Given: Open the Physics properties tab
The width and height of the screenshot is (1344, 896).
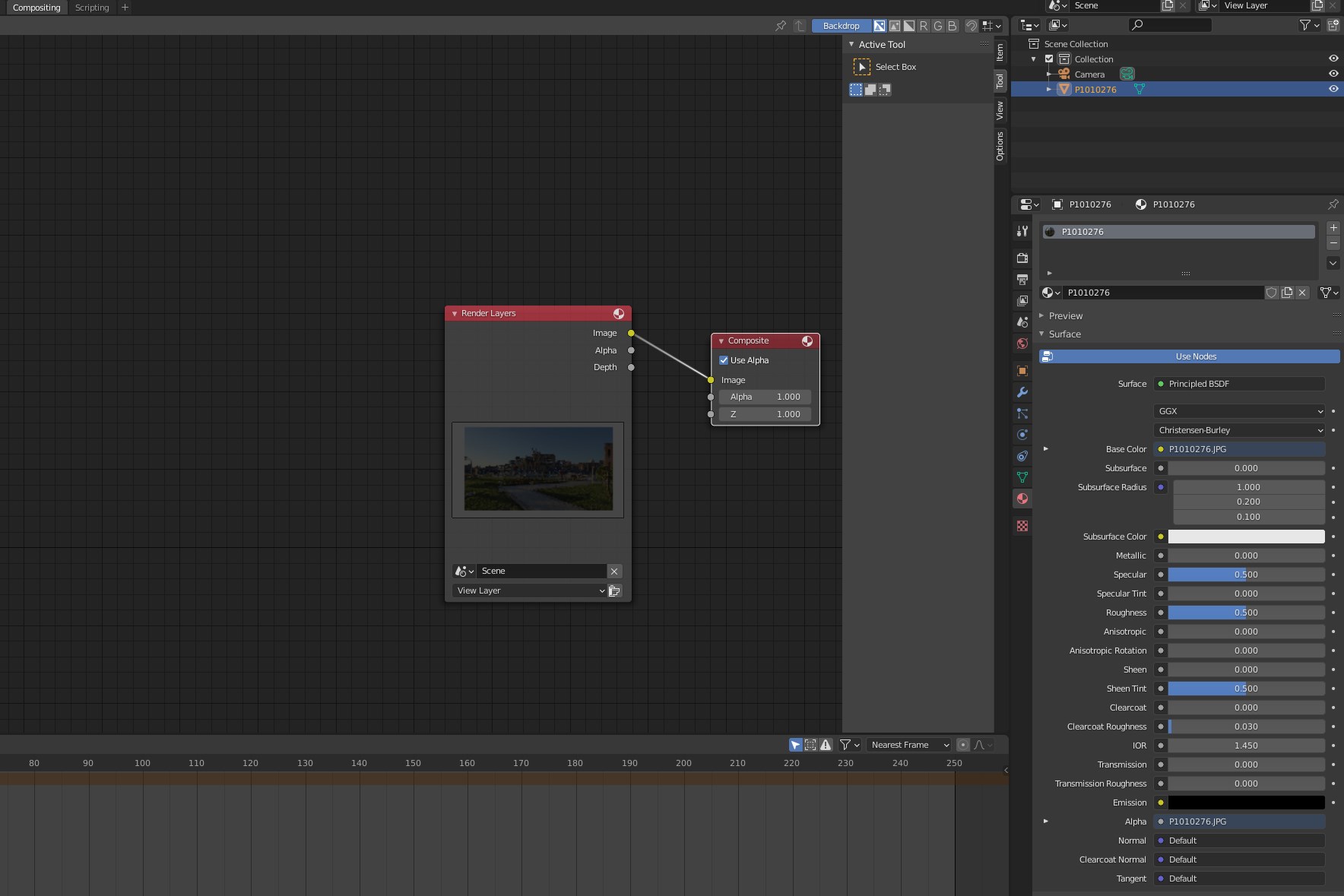Looking at the screenshot, I should tap(1022, 435).
